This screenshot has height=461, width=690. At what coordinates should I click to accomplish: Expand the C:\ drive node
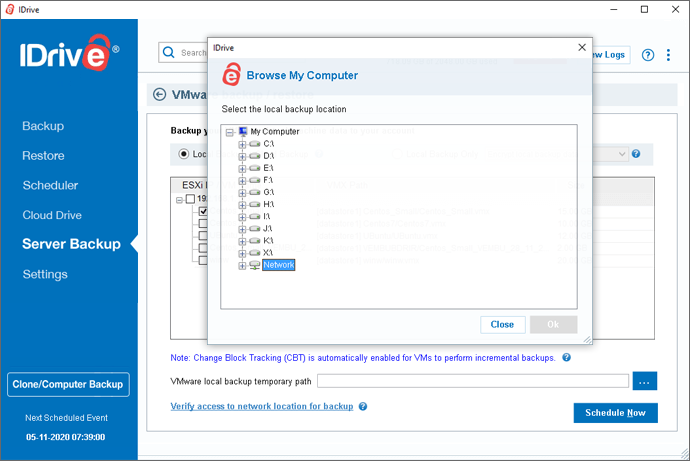pos(242,144)
